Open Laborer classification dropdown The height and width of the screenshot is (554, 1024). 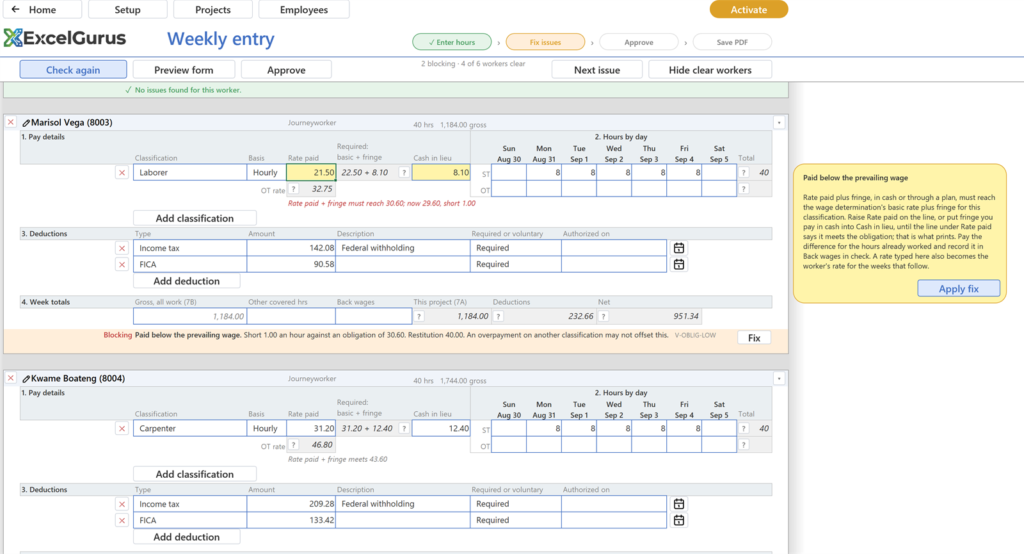190,172
